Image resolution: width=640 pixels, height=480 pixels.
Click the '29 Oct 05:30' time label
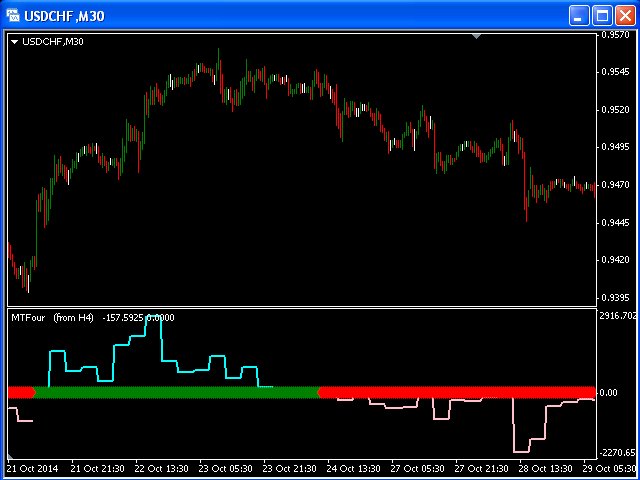coord(610,468)
